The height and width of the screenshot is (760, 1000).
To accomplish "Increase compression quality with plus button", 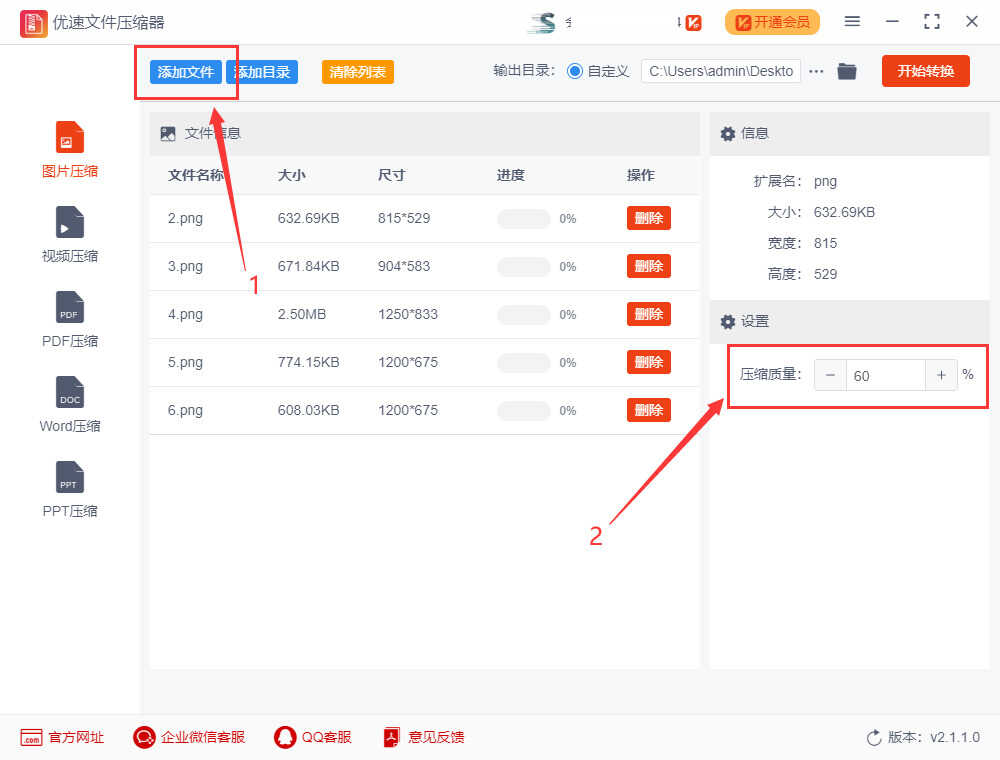I will point(941,375).
